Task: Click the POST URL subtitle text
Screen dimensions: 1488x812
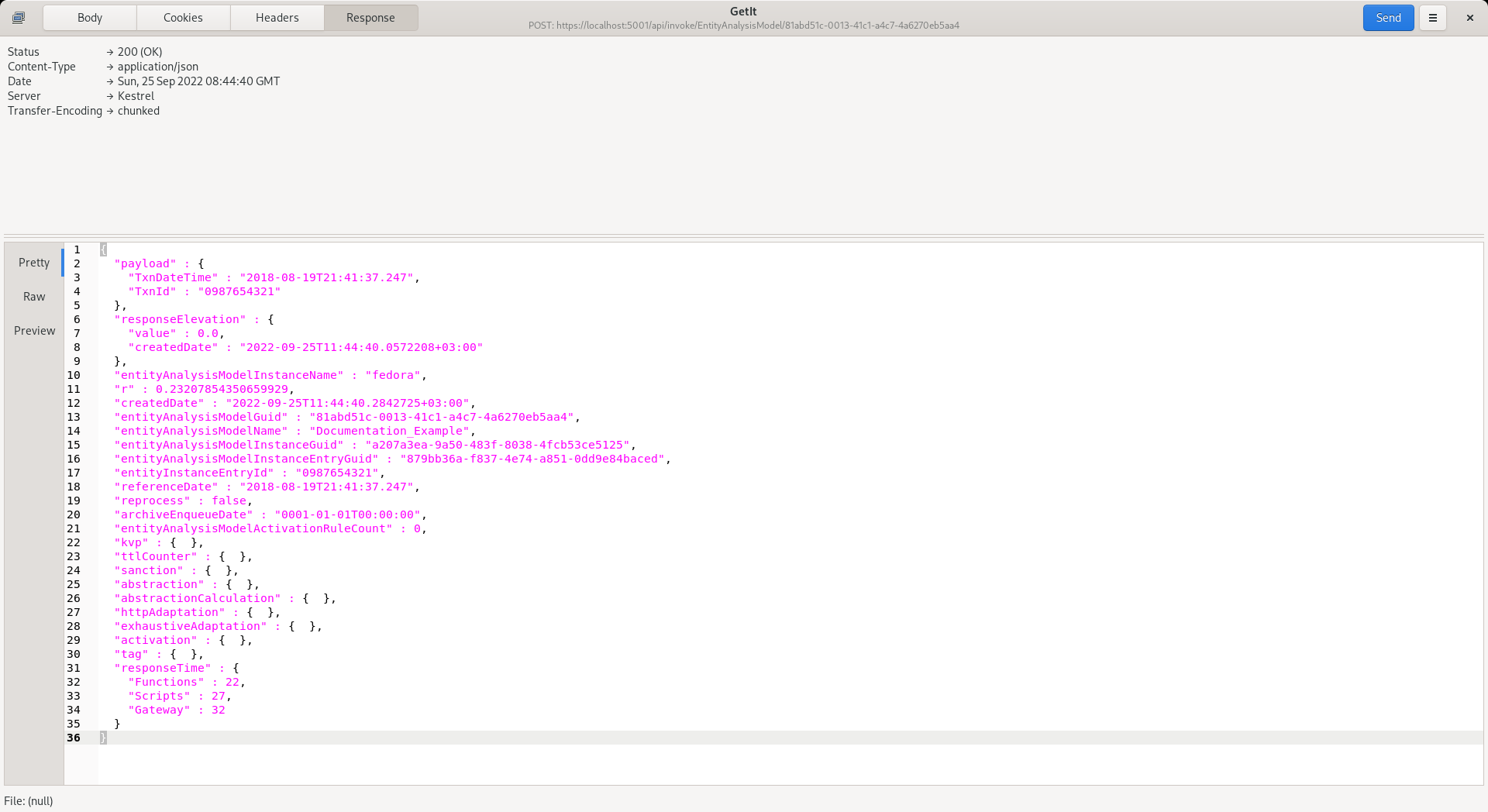Action: click(x=744, y=26)
